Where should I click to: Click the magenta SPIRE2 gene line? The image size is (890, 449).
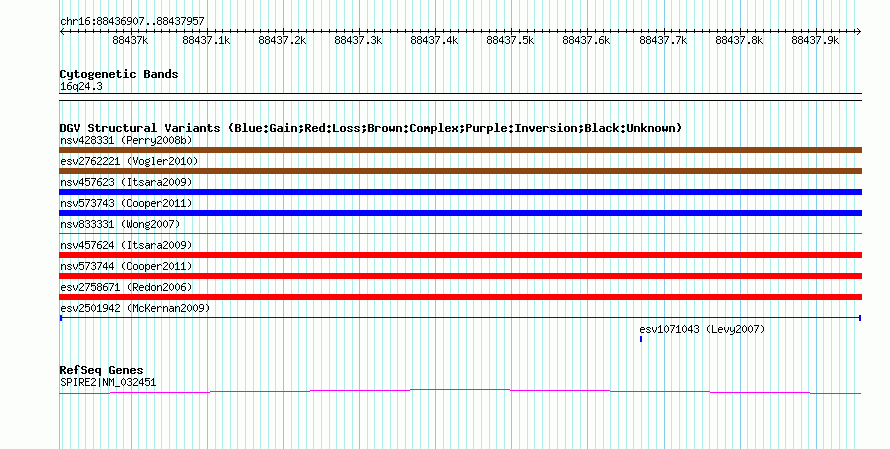pyautogui.click(x=460, y=391)
